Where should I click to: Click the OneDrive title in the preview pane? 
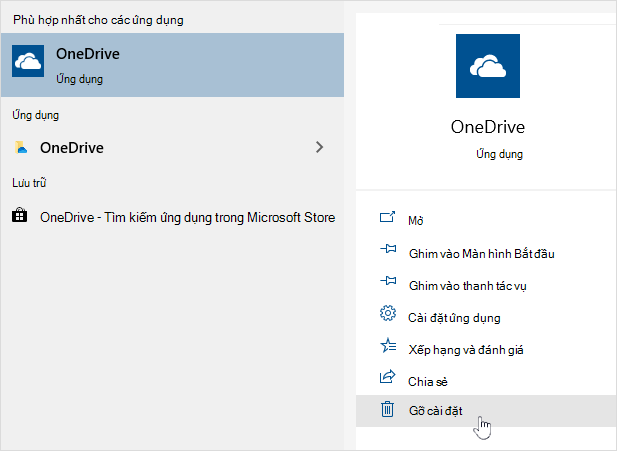click(x=488, y=127)
